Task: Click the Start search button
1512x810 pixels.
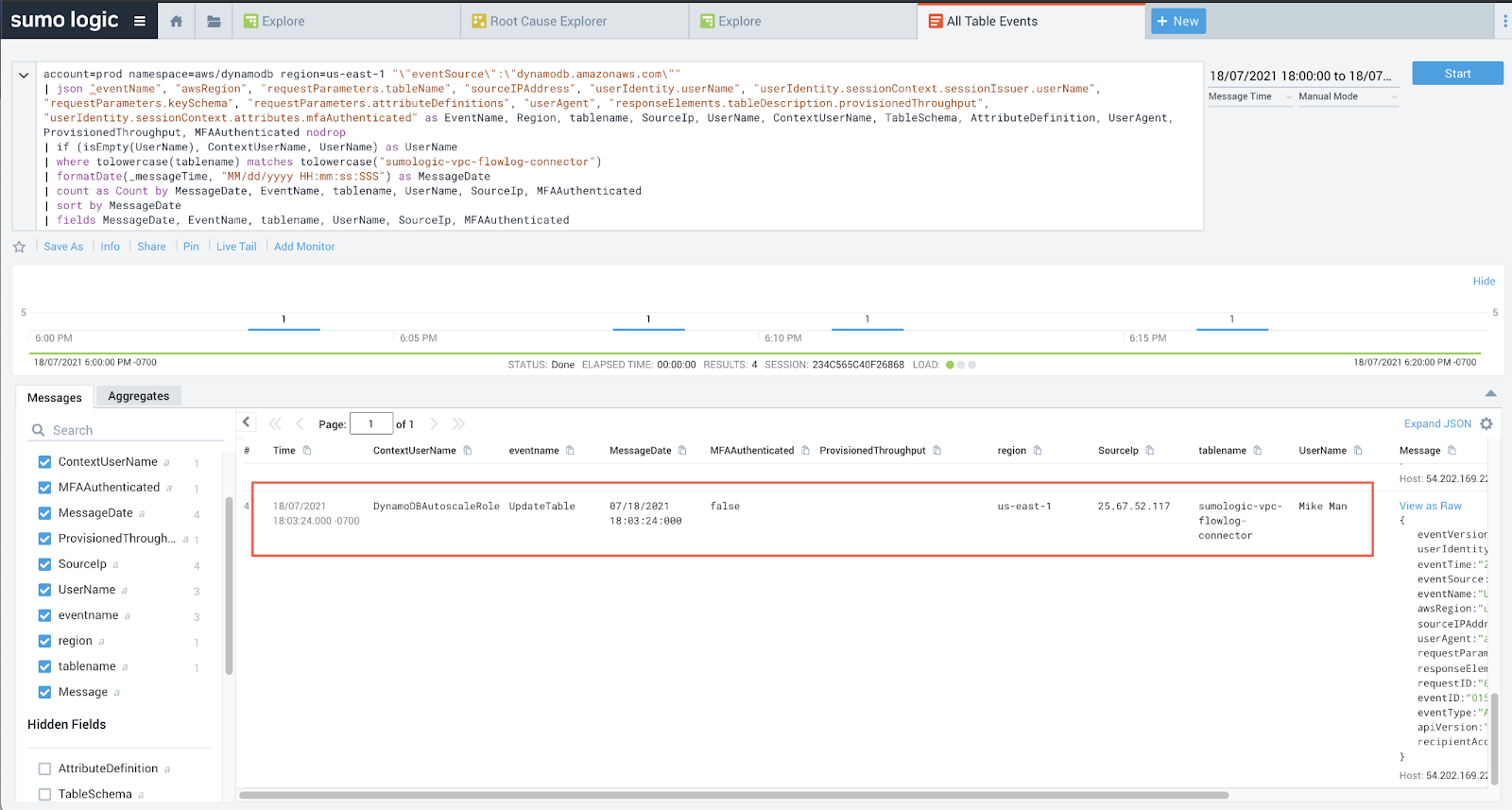Action: [1457, 74]
